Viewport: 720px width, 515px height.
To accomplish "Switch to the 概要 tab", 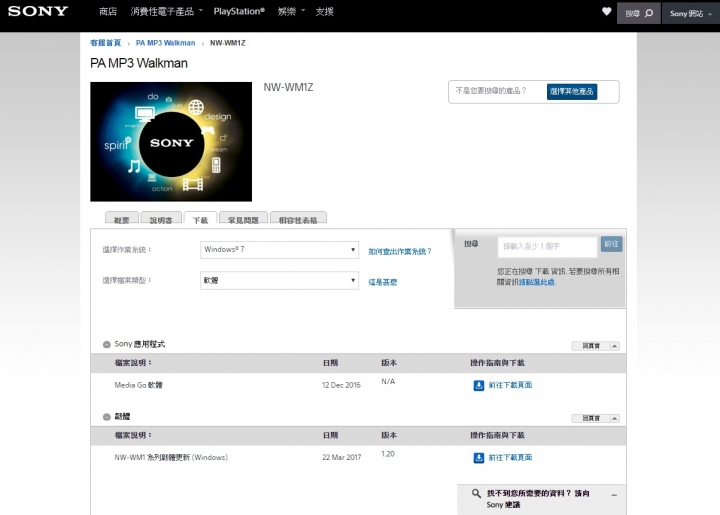I will (x=122, y=219).
